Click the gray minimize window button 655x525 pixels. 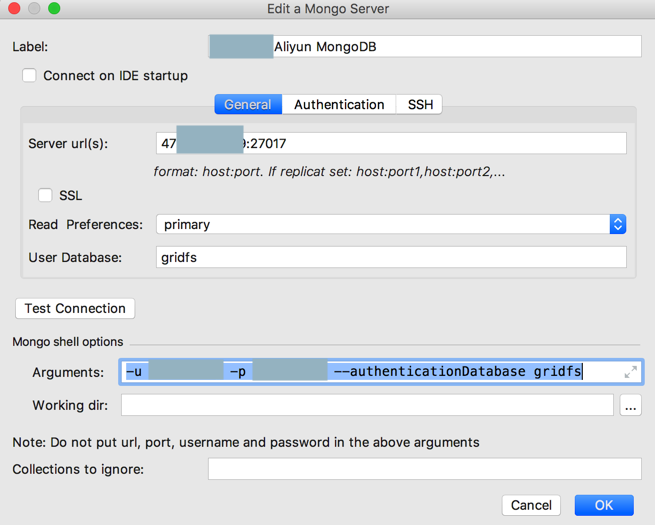point(34,9)
